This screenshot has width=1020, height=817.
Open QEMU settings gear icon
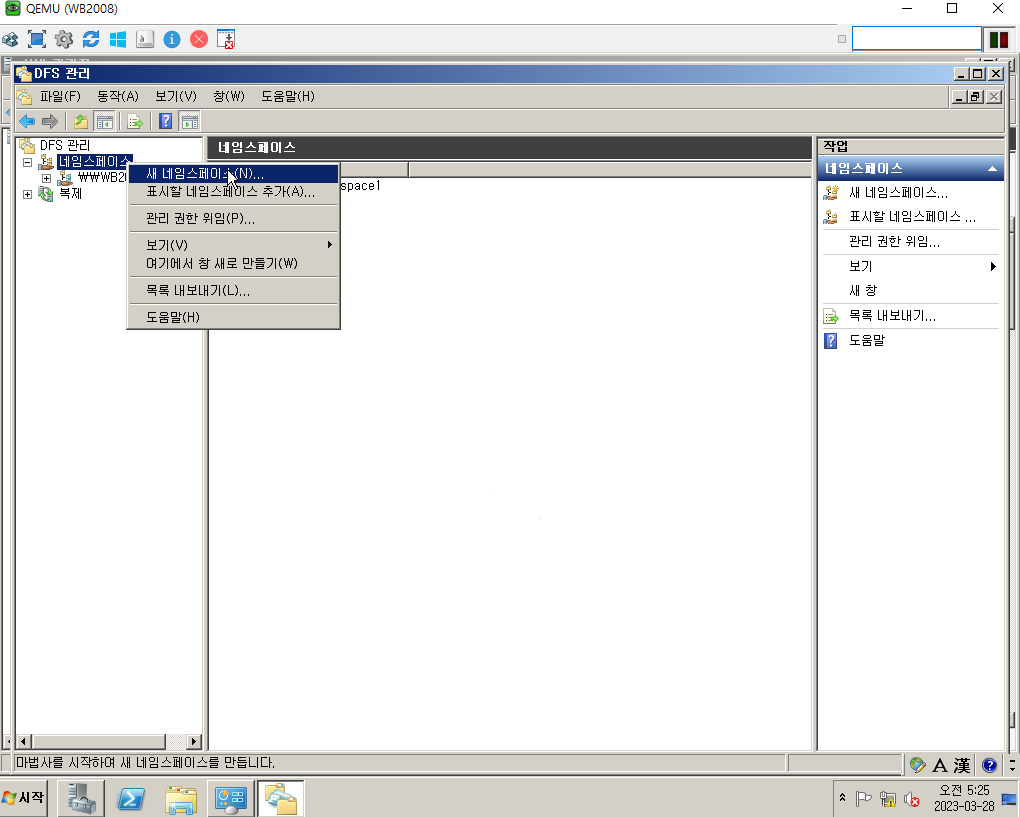[x=64, y=39]
